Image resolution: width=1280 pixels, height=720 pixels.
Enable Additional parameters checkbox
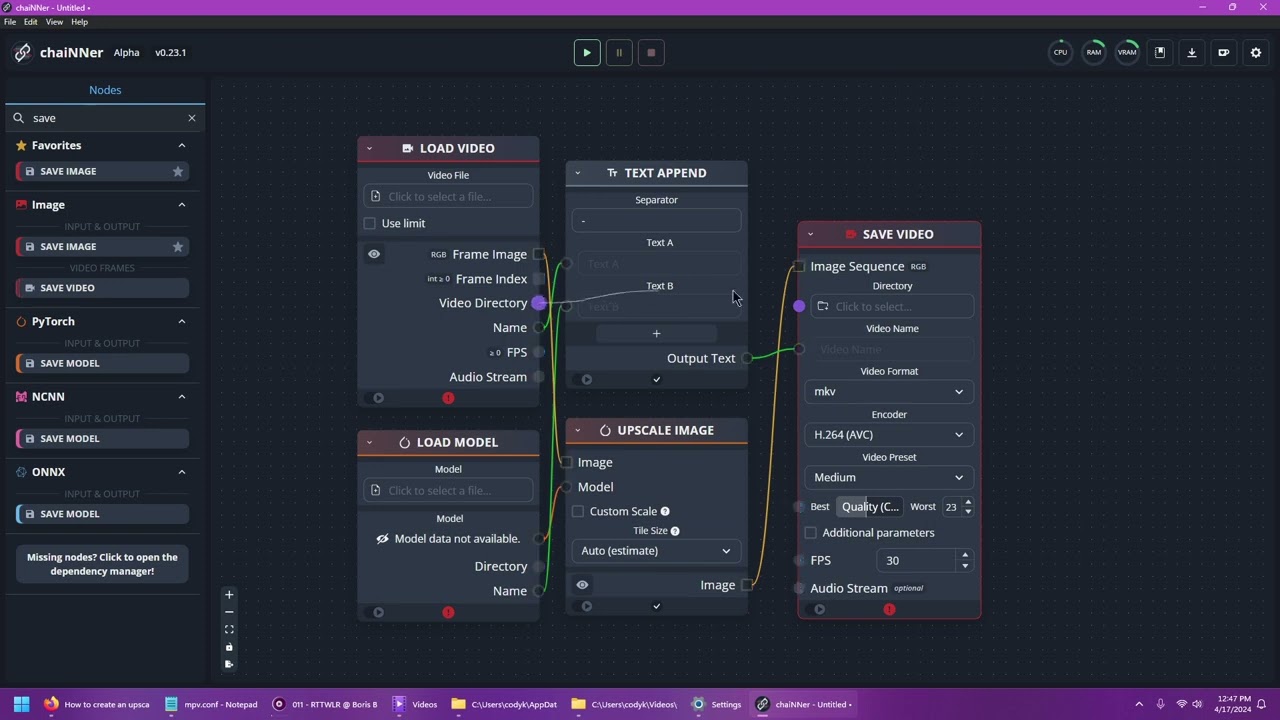[x=811, y=533]
